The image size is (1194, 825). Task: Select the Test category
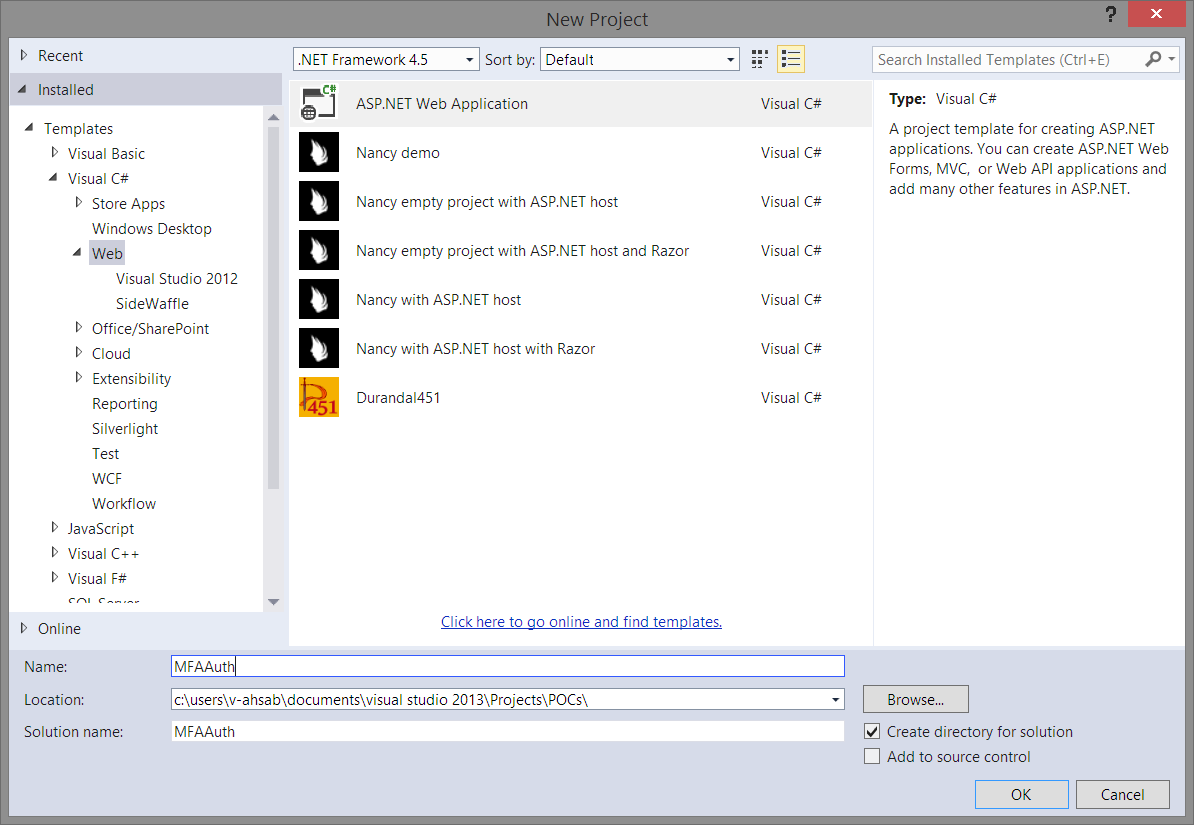click(105, 454)
